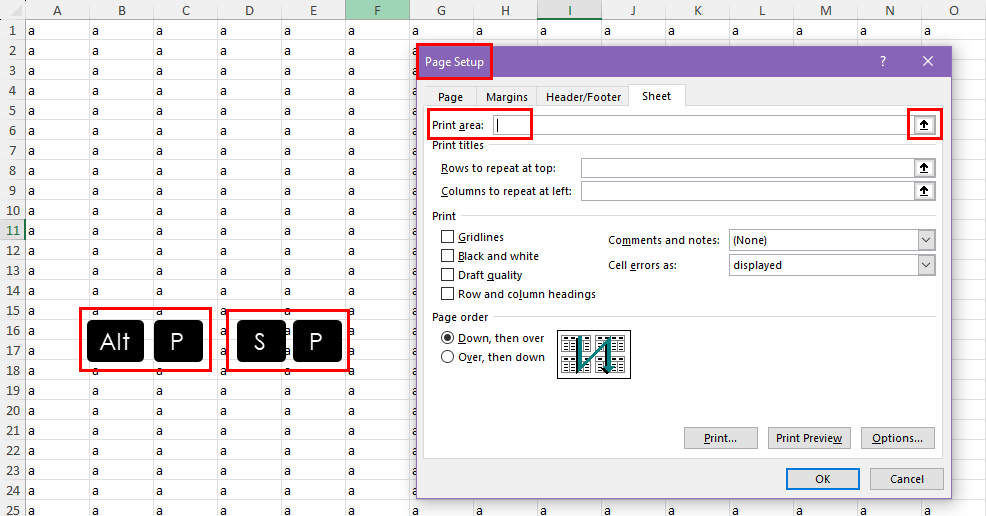Select column C header

click(186, 10)
